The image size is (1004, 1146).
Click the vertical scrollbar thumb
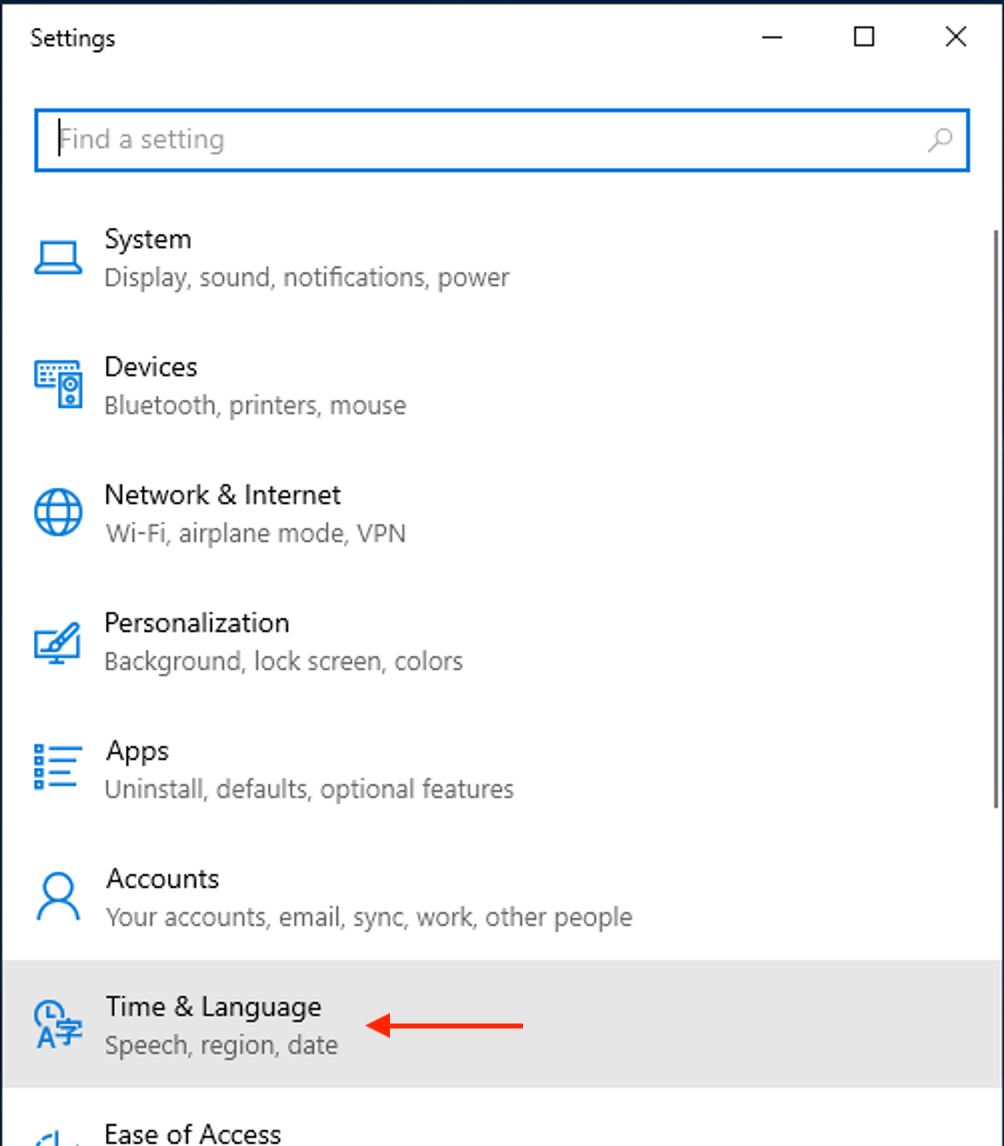[x=996, y=518]
